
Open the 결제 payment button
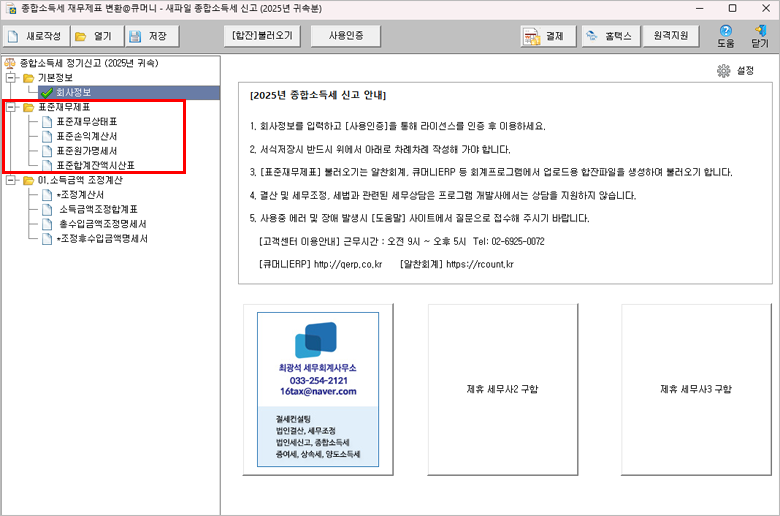tap(549, 36)
